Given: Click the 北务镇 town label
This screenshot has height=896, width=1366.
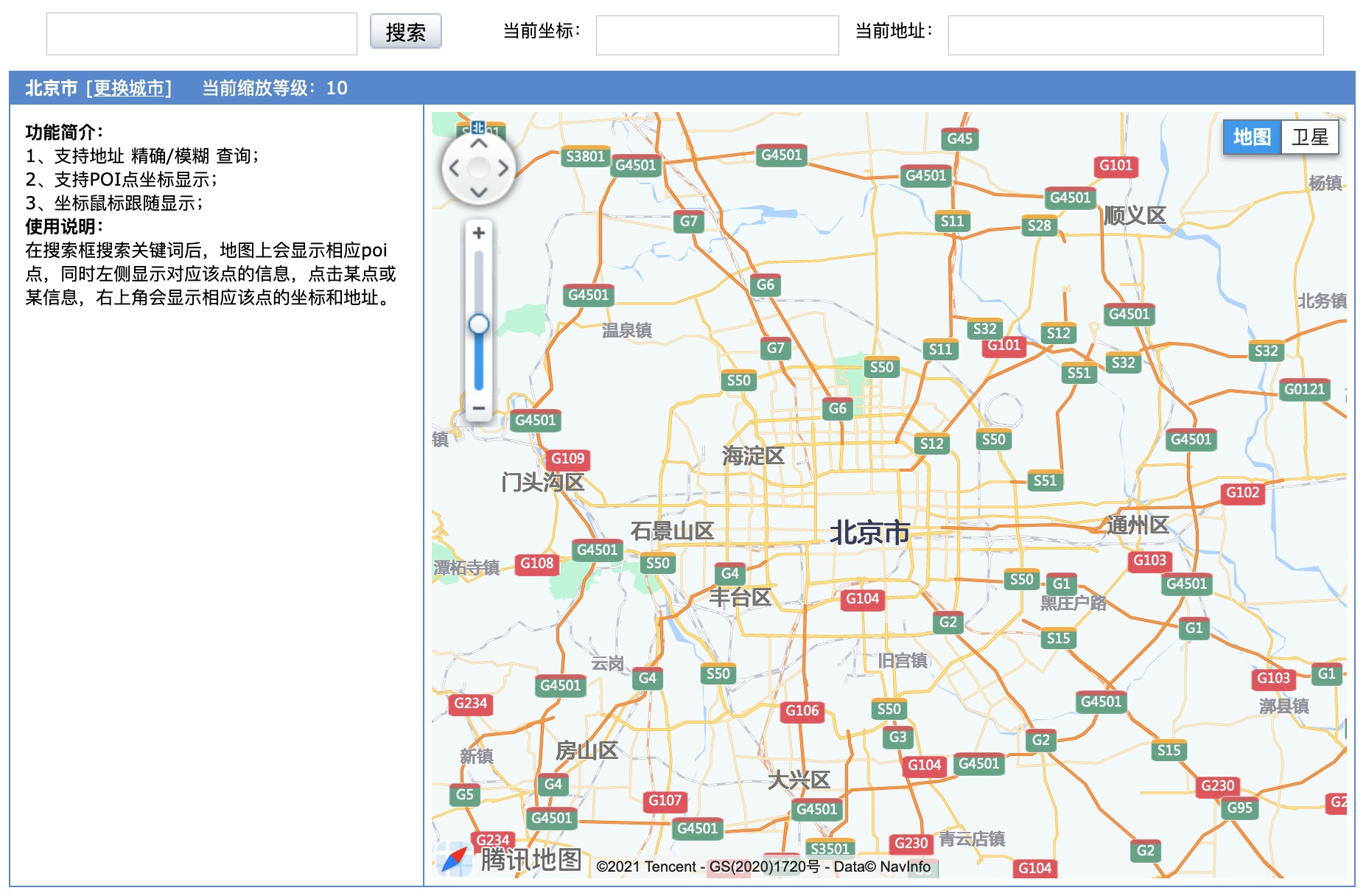Looking at the screenshot, I should point(1322,301).
